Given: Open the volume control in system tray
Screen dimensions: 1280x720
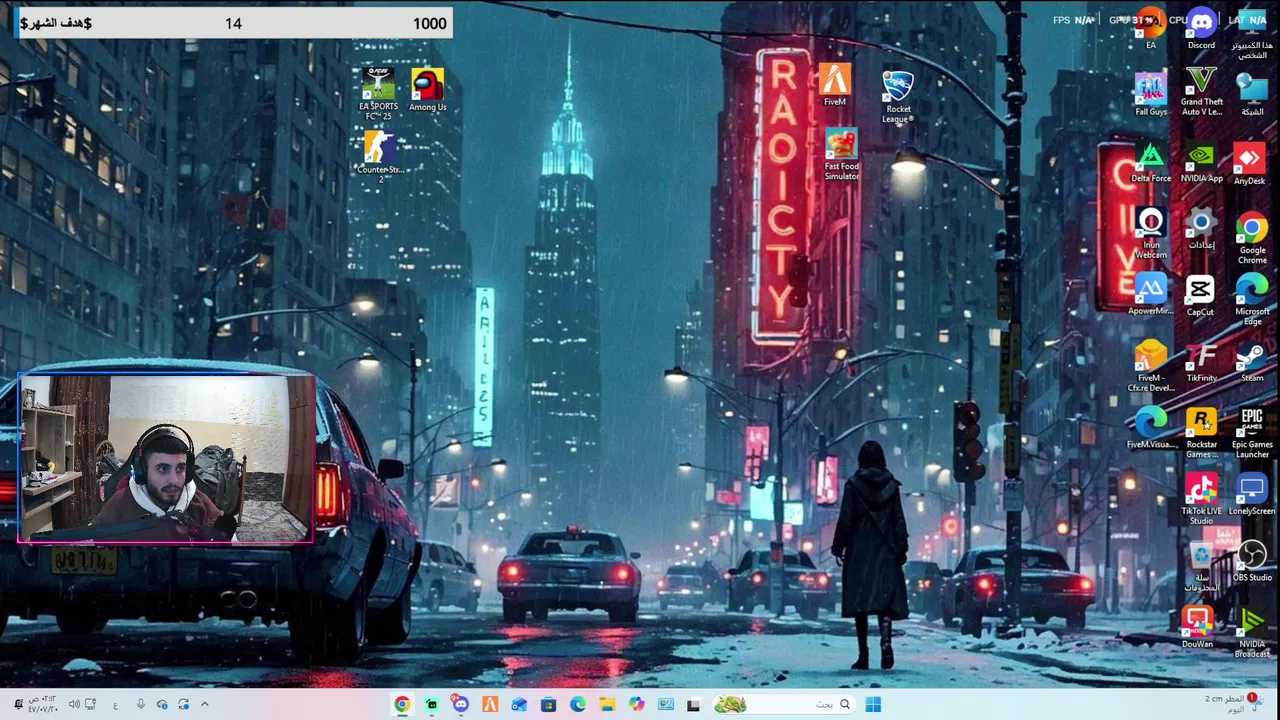Looking at the screenshot, I should 74,705.
